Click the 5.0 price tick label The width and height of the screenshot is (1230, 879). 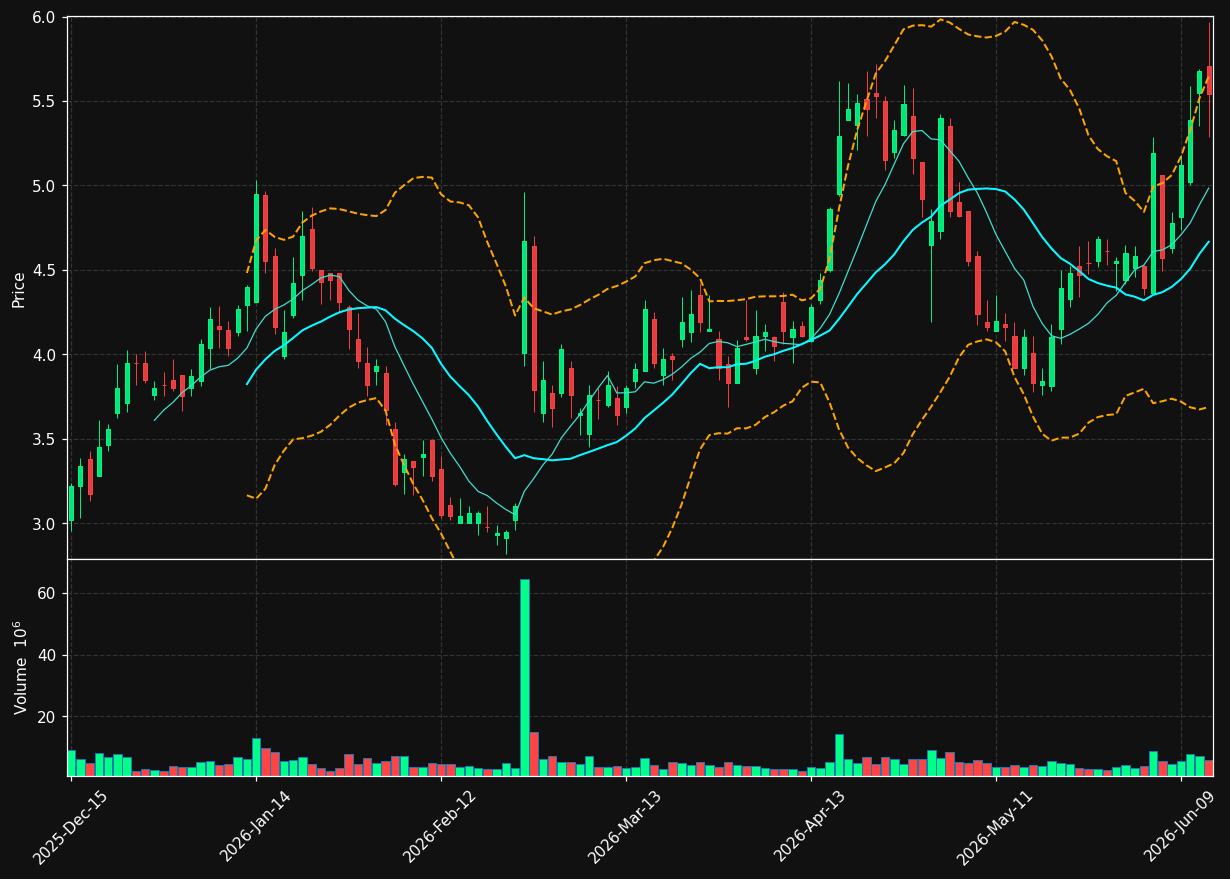(x=44, y=186)
